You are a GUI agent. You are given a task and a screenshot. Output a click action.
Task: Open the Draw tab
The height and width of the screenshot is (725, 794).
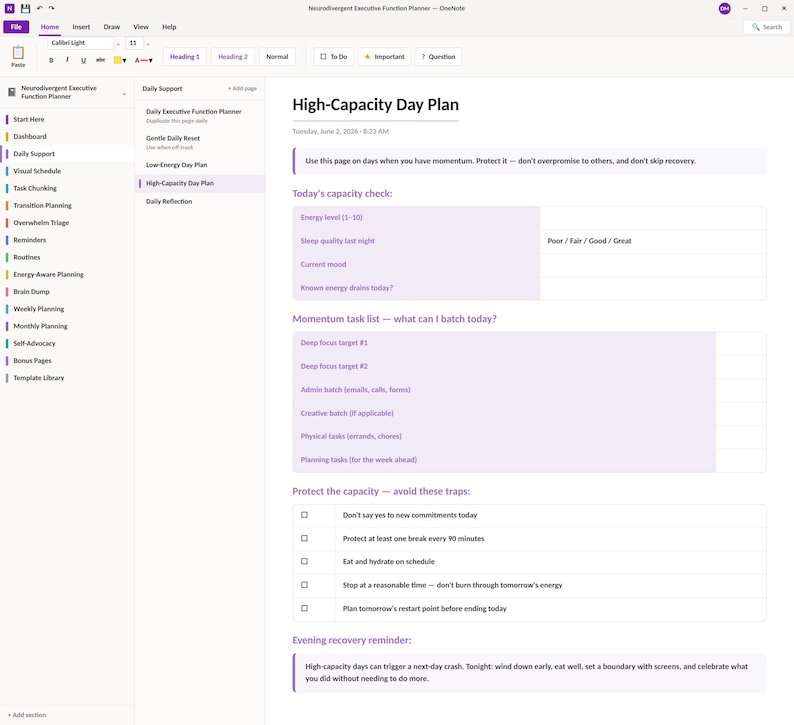[x=111, y=27]
